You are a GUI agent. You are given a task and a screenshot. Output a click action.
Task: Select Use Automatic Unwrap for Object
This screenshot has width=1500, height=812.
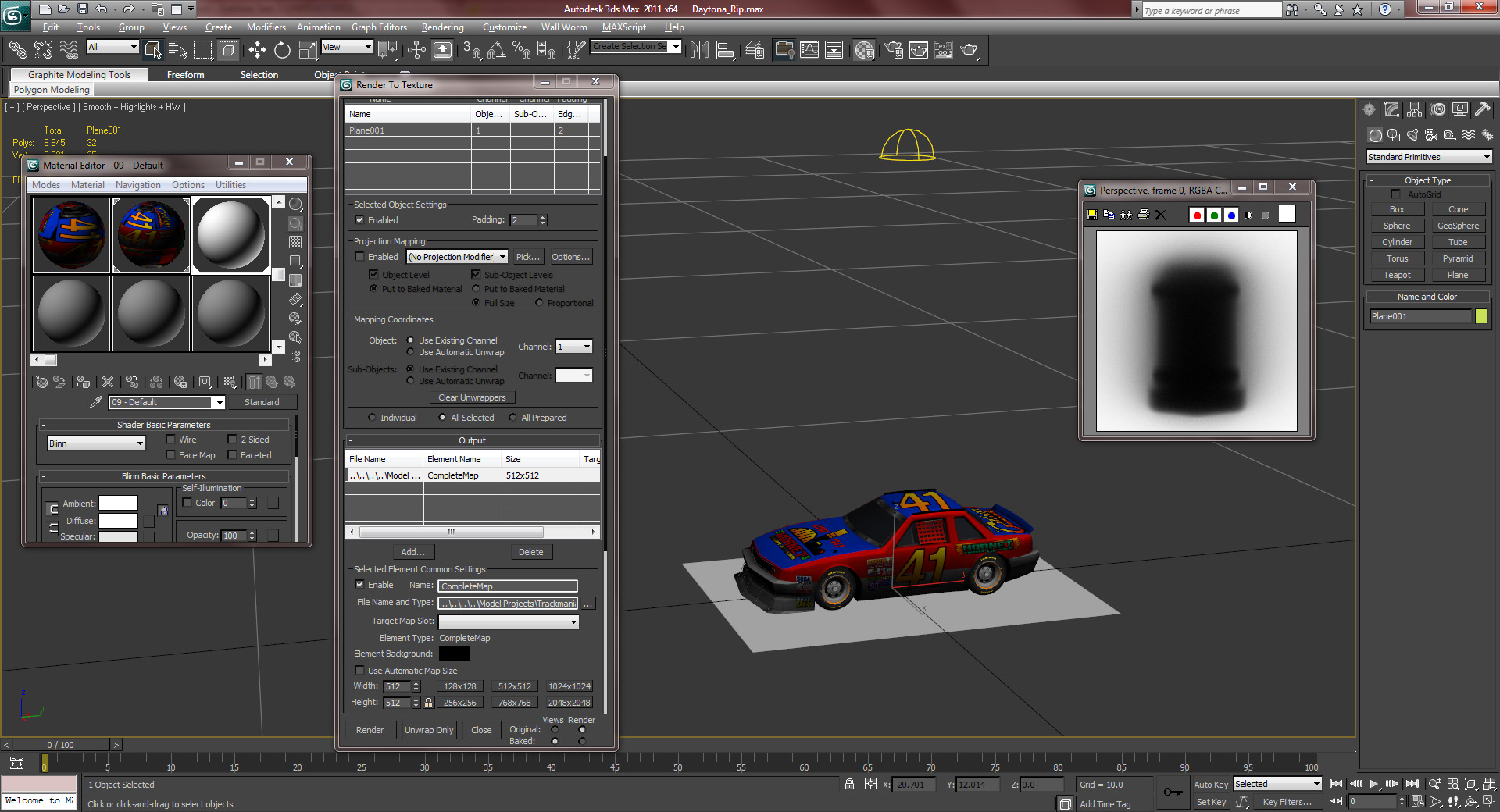410,352
